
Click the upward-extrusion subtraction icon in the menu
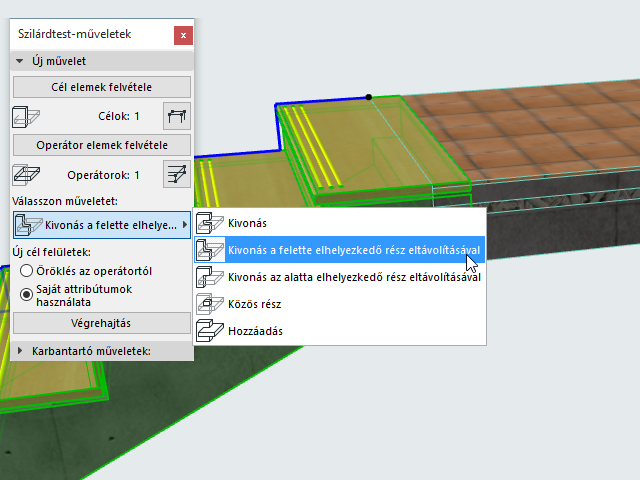210,250
